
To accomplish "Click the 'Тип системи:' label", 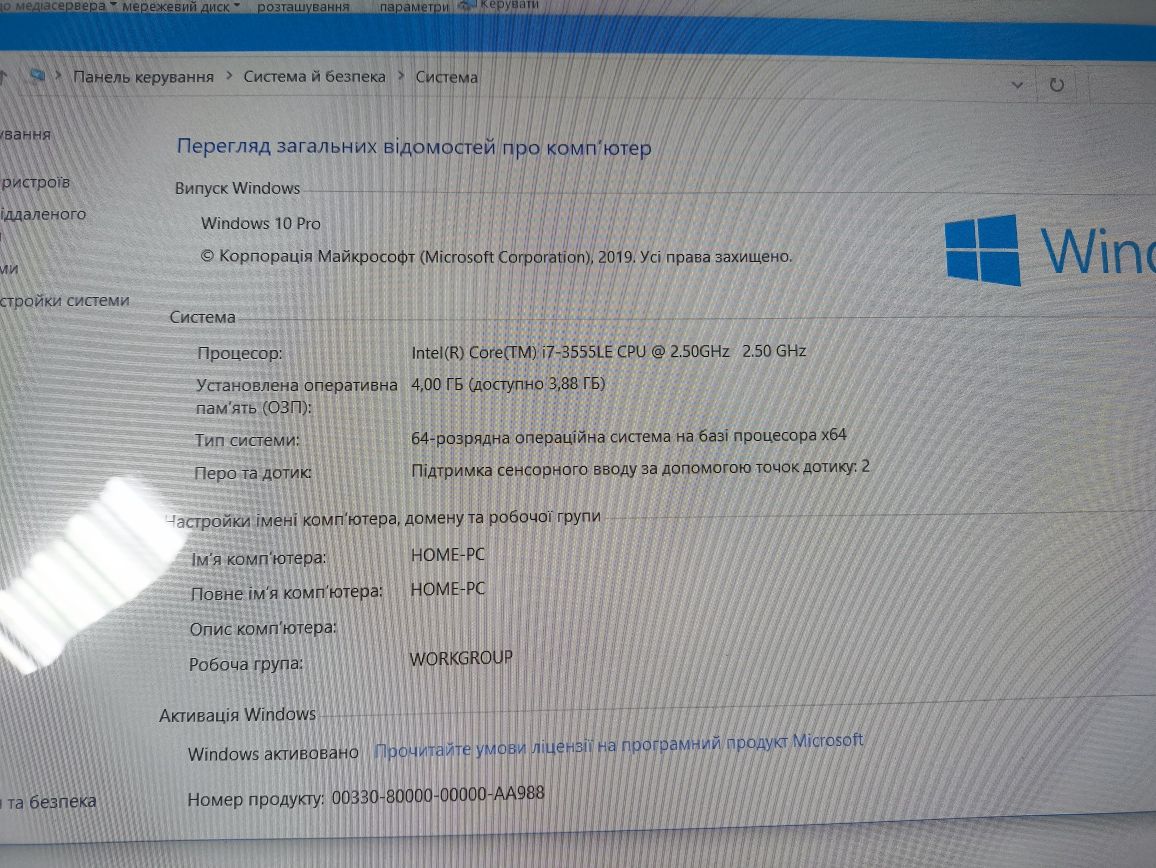I will [x=247, y=440].
